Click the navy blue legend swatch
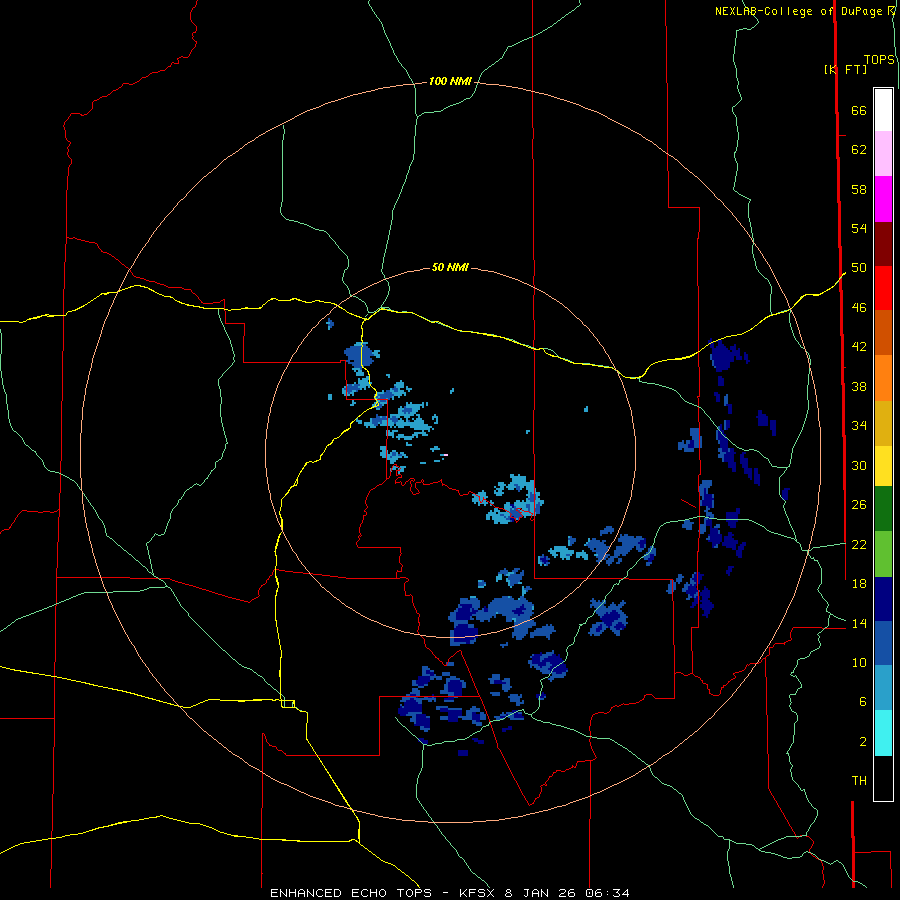Viewport: 900px width, 900px height. (883, 599)
